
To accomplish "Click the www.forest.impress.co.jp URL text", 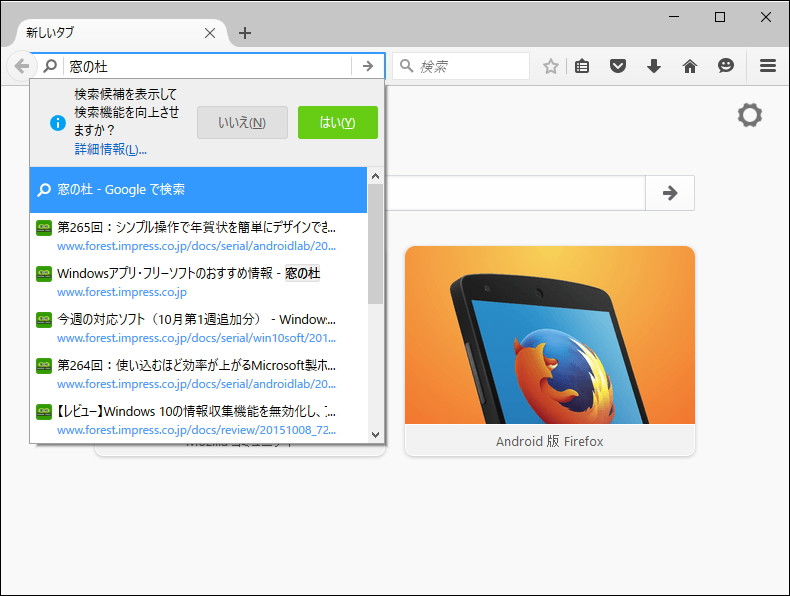I will (x=122, y=292).
